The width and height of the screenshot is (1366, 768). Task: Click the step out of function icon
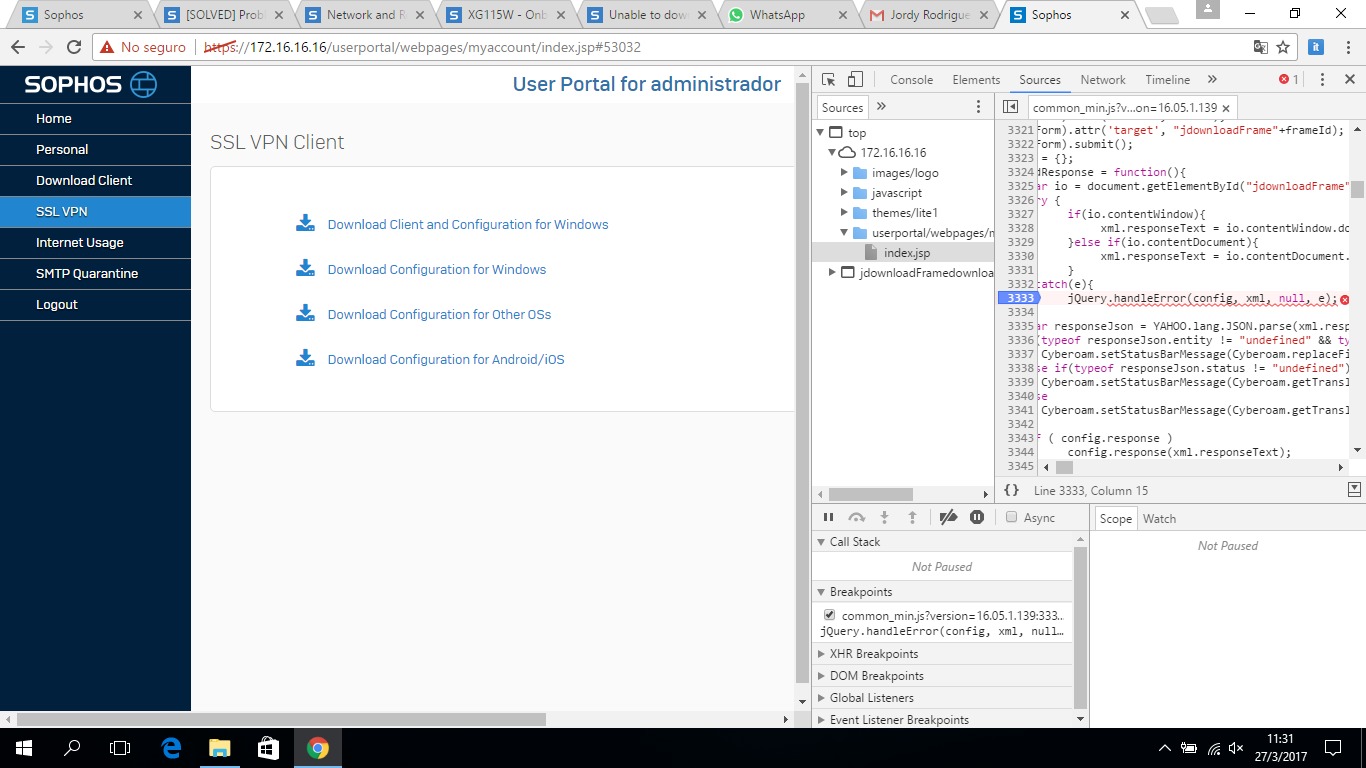tap(912, 517)
